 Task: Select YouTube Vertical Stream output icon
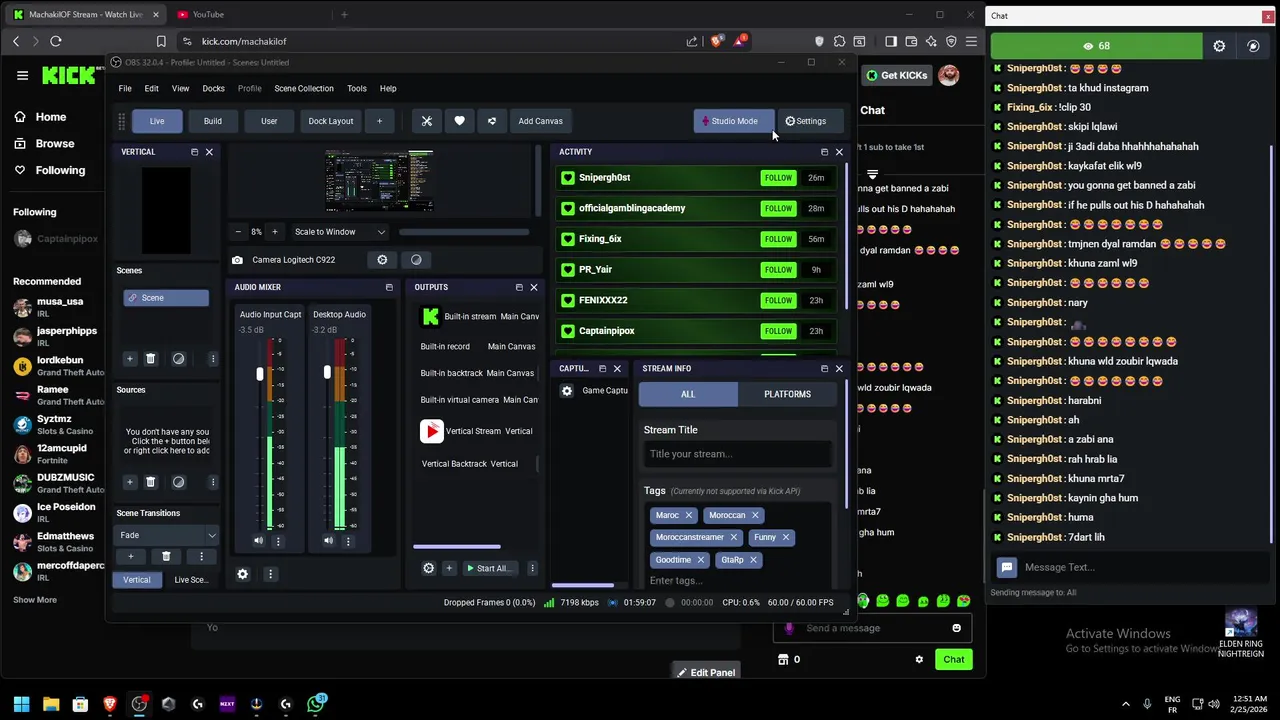[x=431, y=431]
